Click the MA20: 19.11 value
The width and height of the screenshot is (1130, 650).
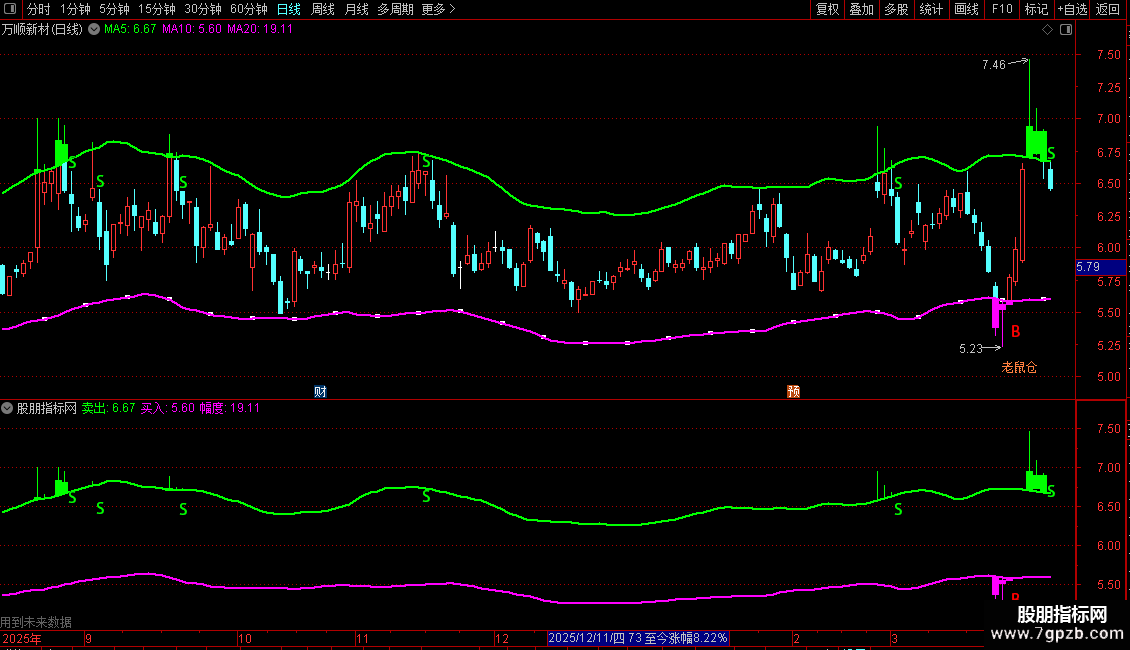(x=260, y=29)
